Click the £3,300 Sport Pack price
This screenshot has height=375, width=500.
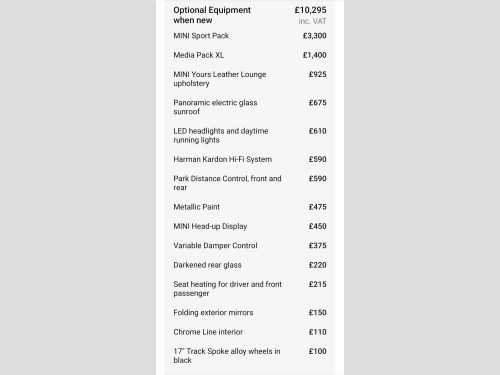pos(315,36)
